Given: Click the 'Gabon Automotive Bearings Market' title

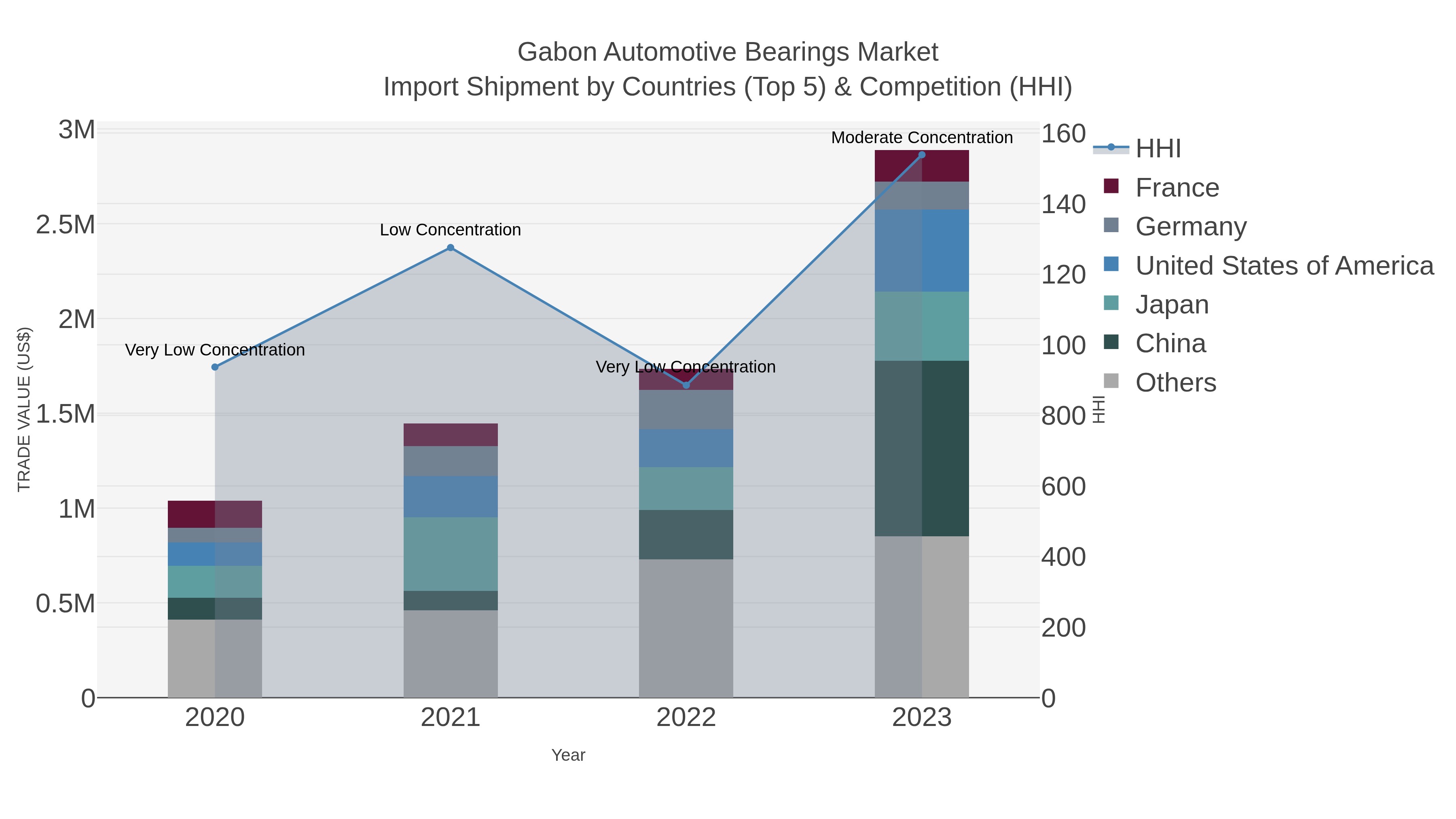Looking at the screenshot, I should pos(728,52).
